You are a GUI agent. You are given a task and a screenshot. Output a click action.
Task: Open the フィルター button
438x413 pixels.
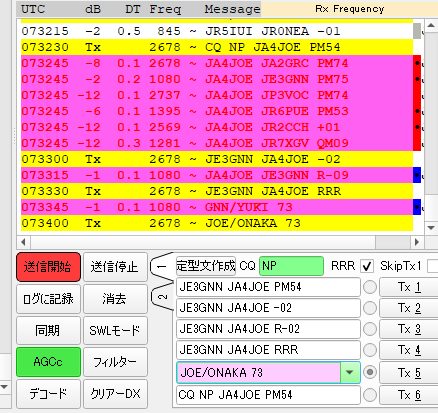(115, 362)
